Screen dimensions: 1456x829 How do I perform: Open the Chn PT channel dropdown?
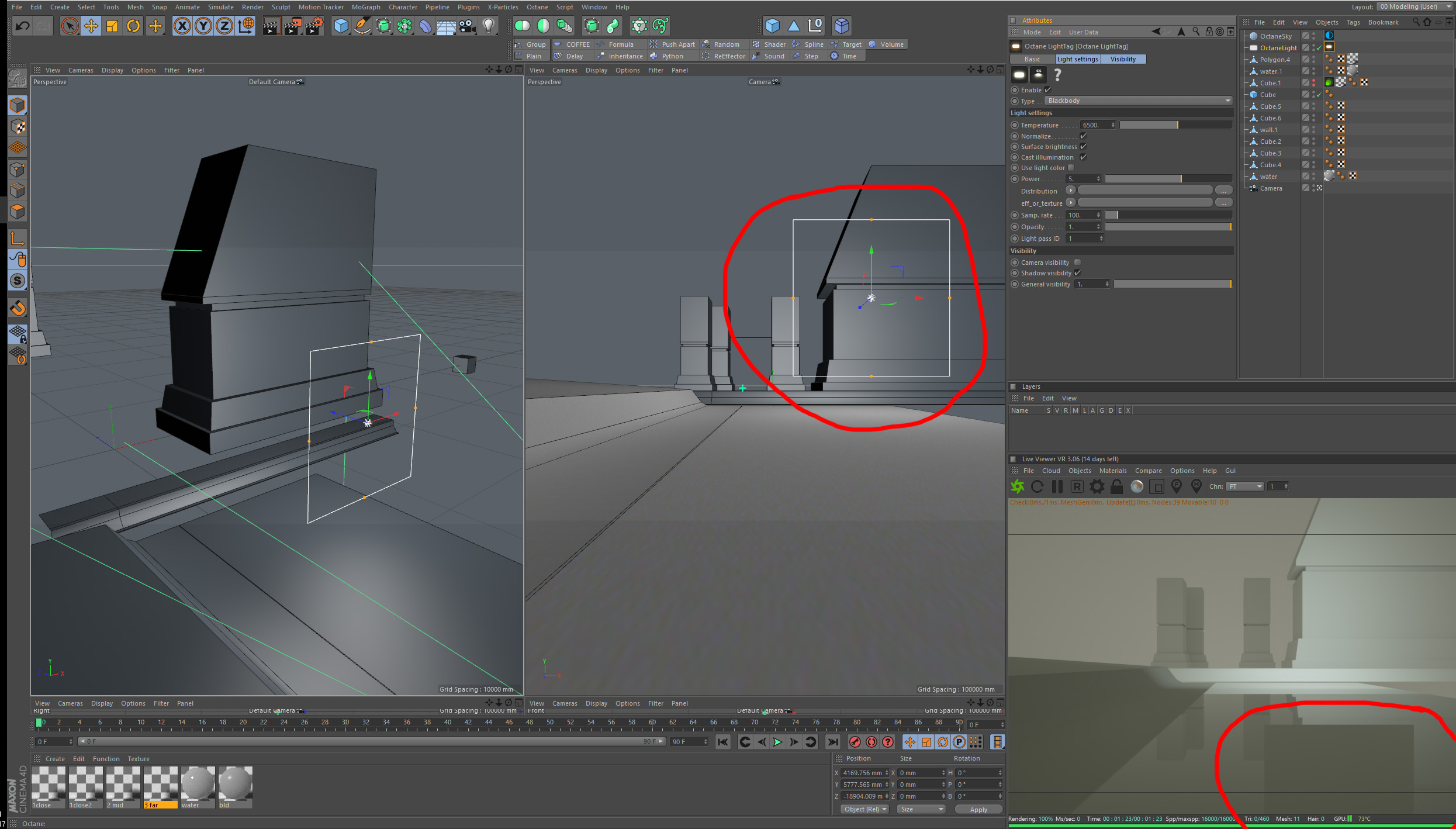click(x=1244, y=486)
